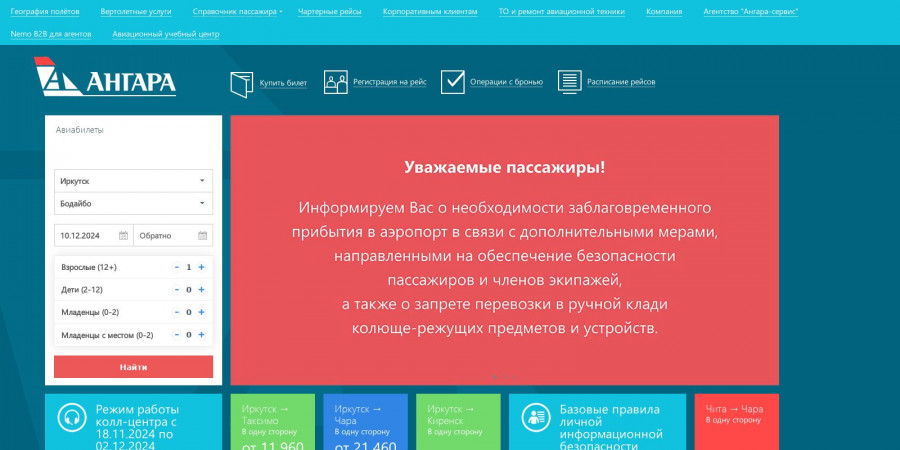Open ТО и ремонт авиационной техники

click(561, 11)
